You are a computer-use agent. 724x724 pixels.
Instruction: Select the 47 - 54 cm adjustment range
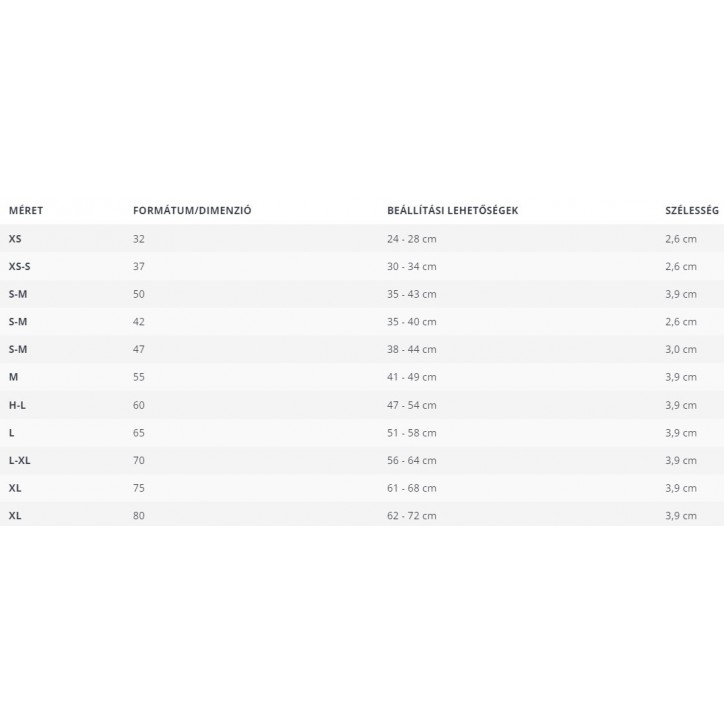click(x=412, y=405)
